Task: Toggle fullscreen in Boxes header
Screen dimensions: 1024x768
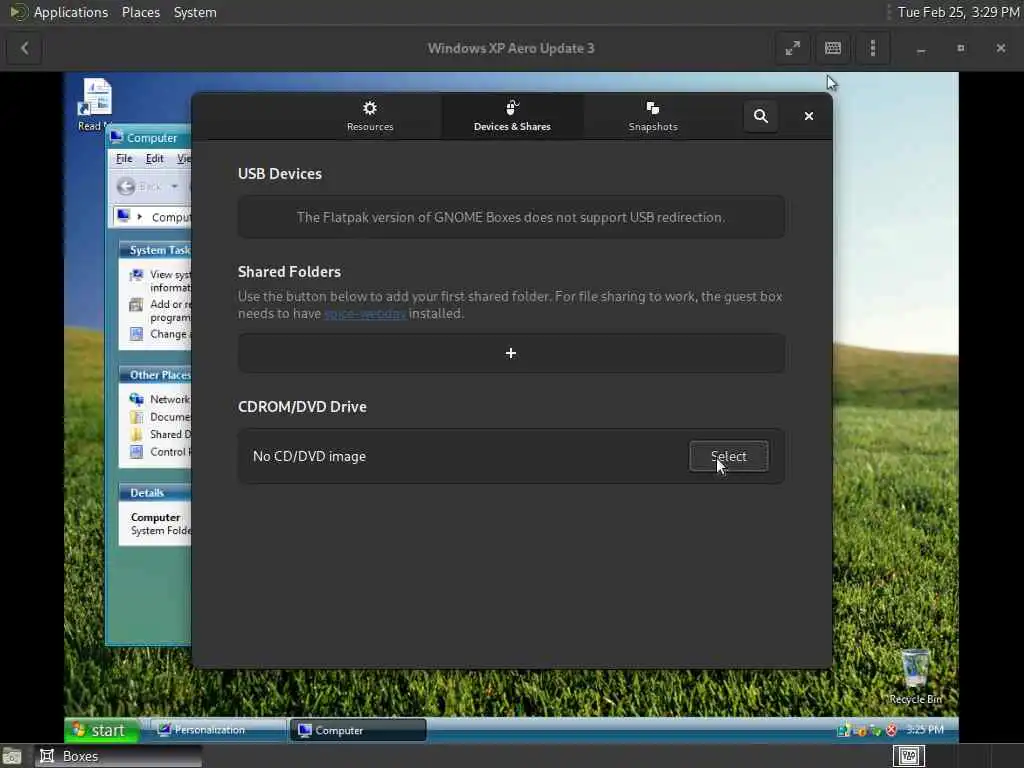Action: pyautogui.click(x=792, y=48)
